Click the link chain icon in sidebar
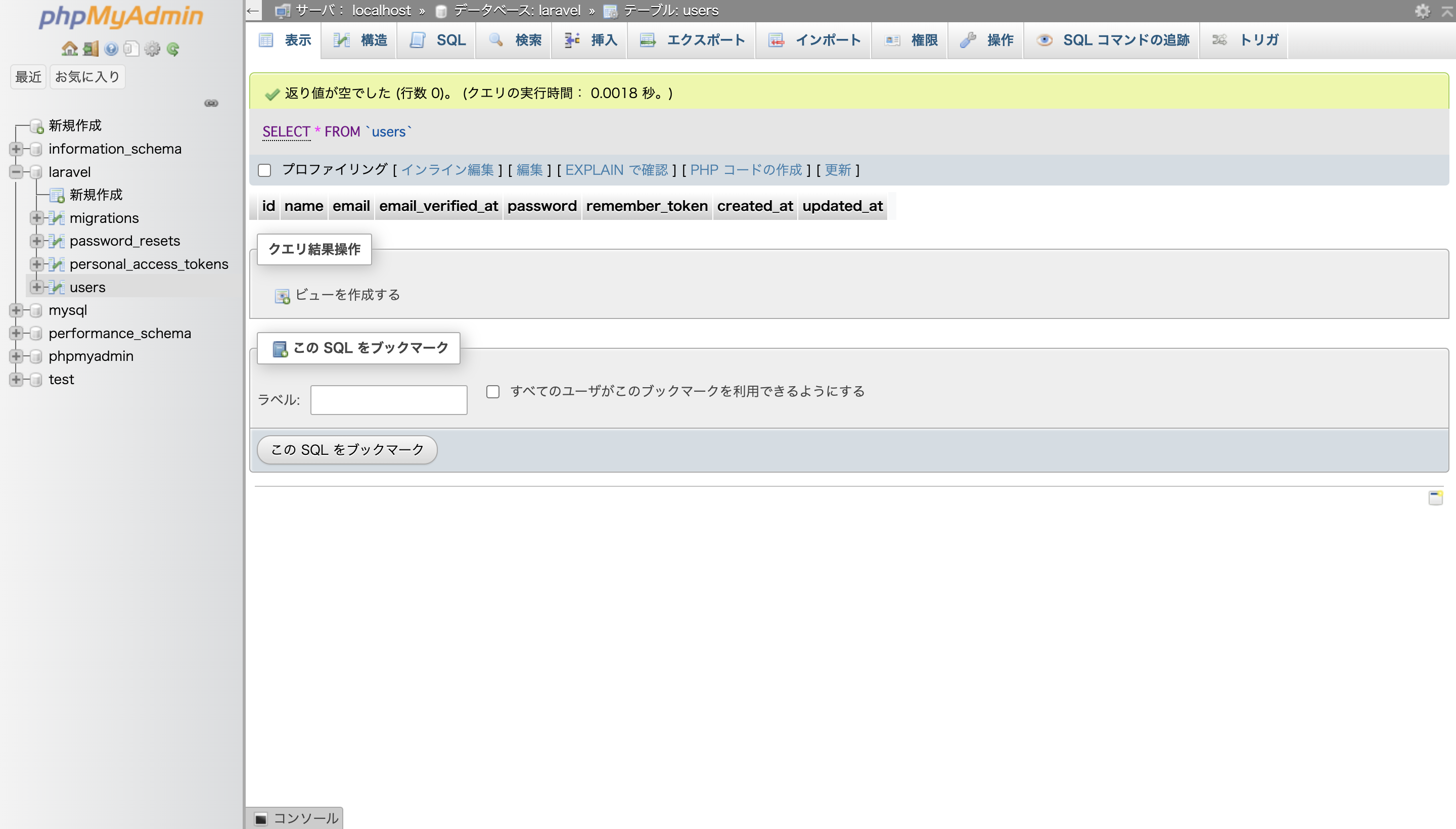 point(211,103)
